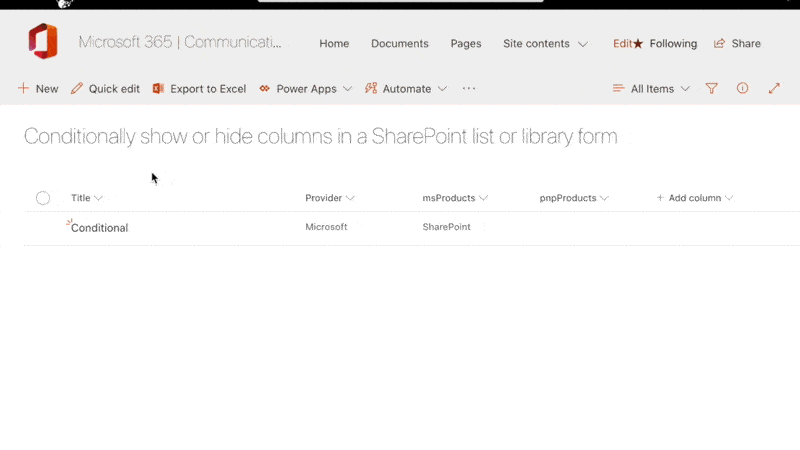Open the Power Apps dropdown
Screen dimensions: 800x450
[x=306, y=89]
